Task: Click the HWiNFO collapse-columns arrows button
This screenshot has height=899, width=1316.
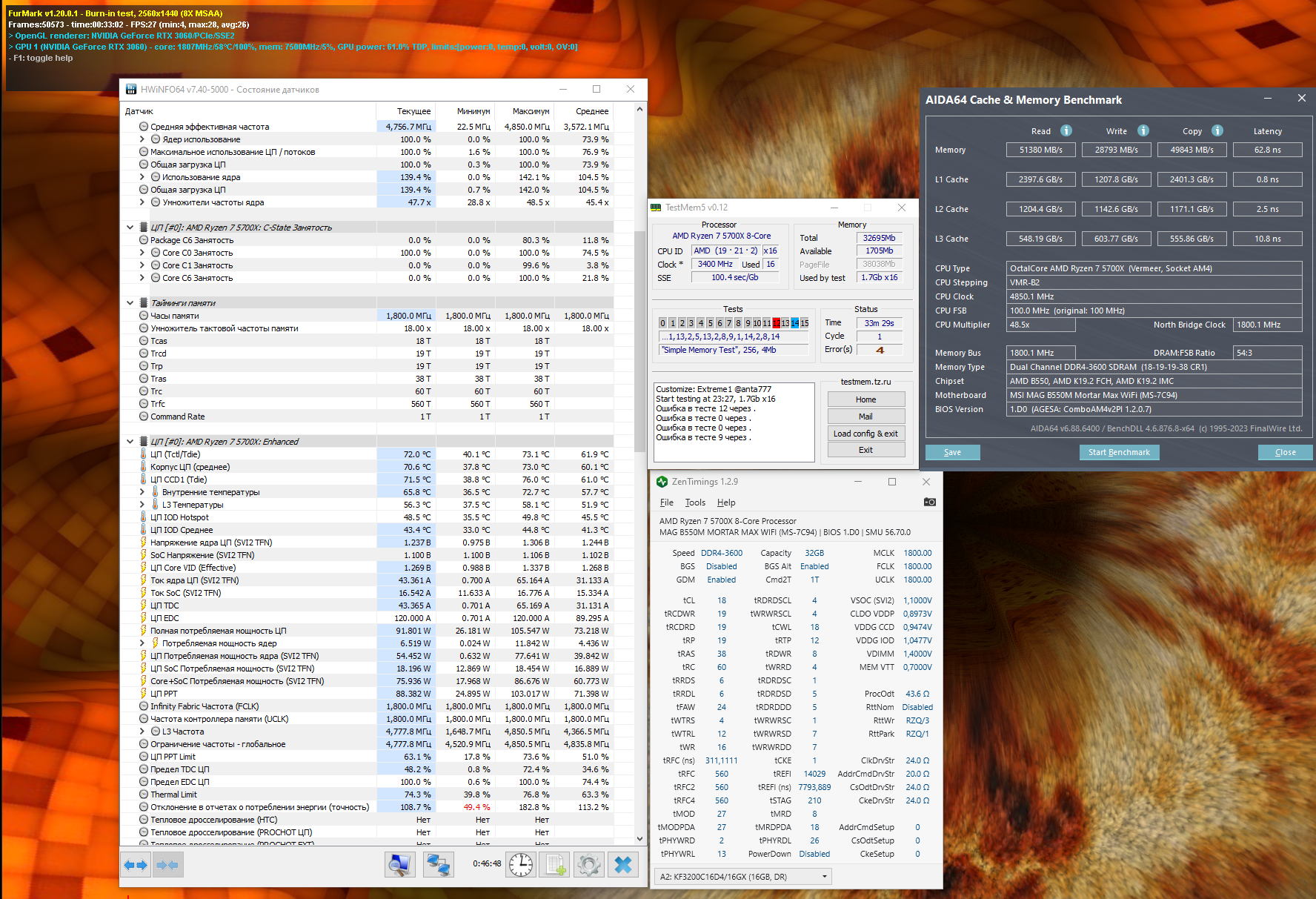Action: [x=167, y=865]
